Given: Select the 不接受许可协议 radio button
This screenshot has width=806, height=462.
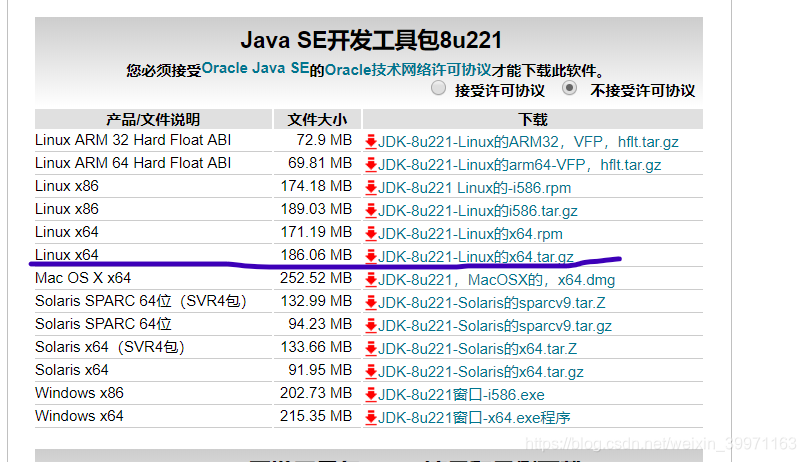Looking at the screenshot, I should [x=569, y=88].
